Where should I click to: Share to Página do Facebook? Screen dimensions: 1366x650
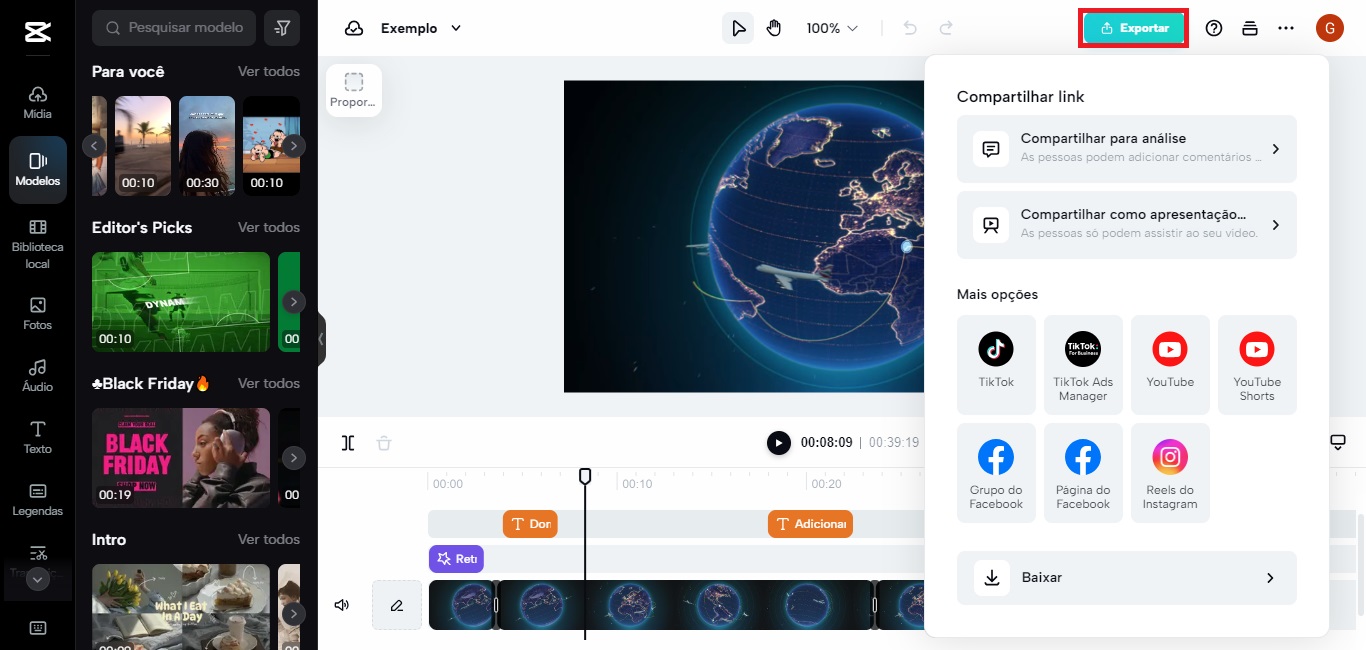(1083, 472)
